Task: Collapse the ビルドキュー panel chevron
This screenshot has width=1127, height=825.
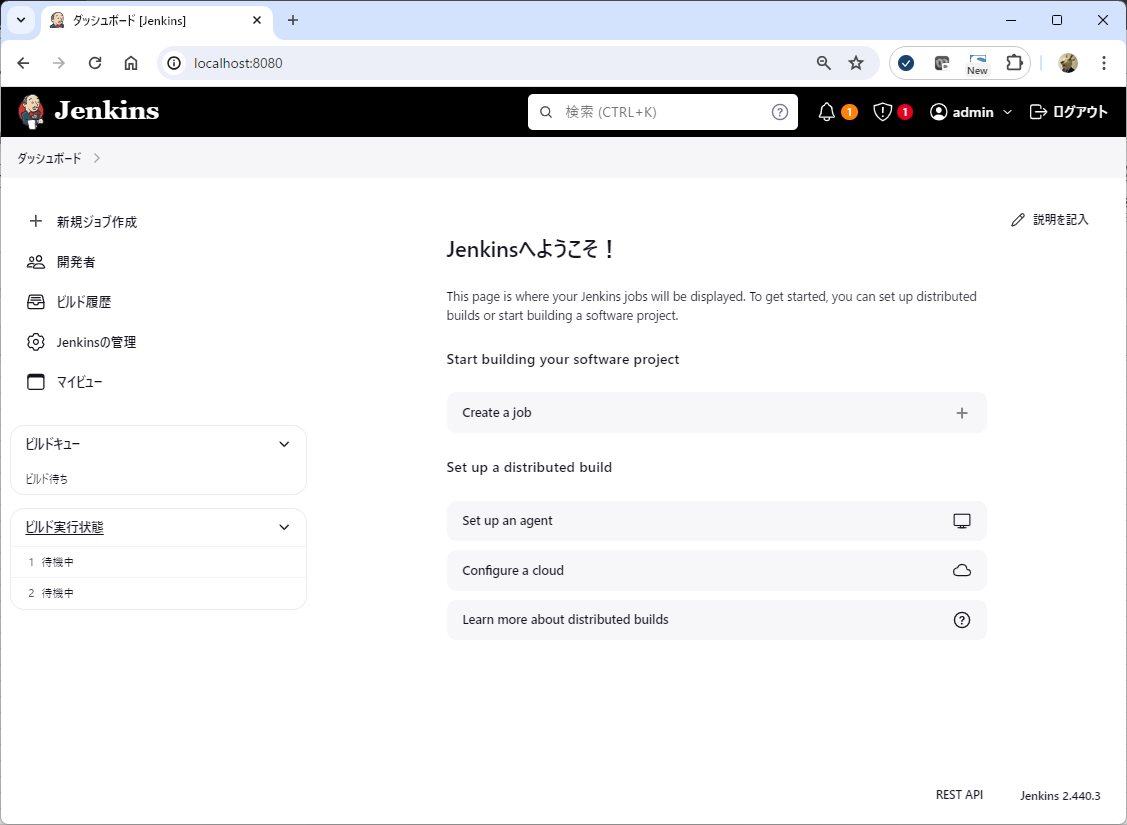Action: 284,444
